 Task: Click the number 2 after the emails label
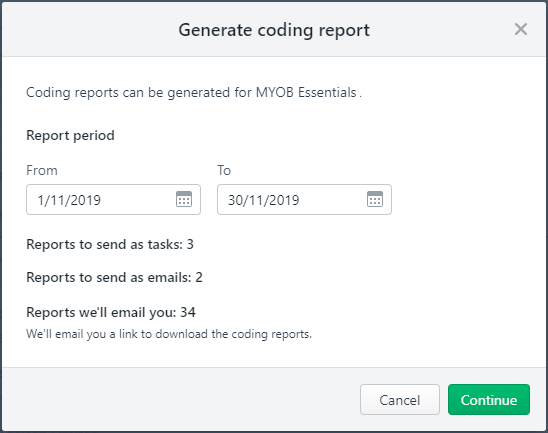click(199, 277)
